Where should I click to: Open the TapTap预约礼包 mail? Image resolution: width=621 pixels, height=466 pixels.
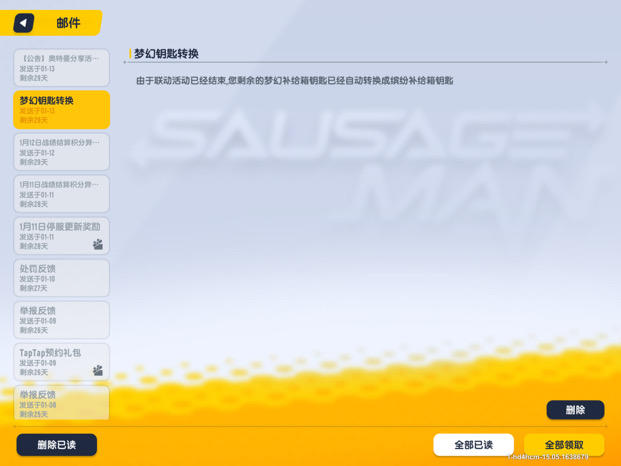[61, 362]
